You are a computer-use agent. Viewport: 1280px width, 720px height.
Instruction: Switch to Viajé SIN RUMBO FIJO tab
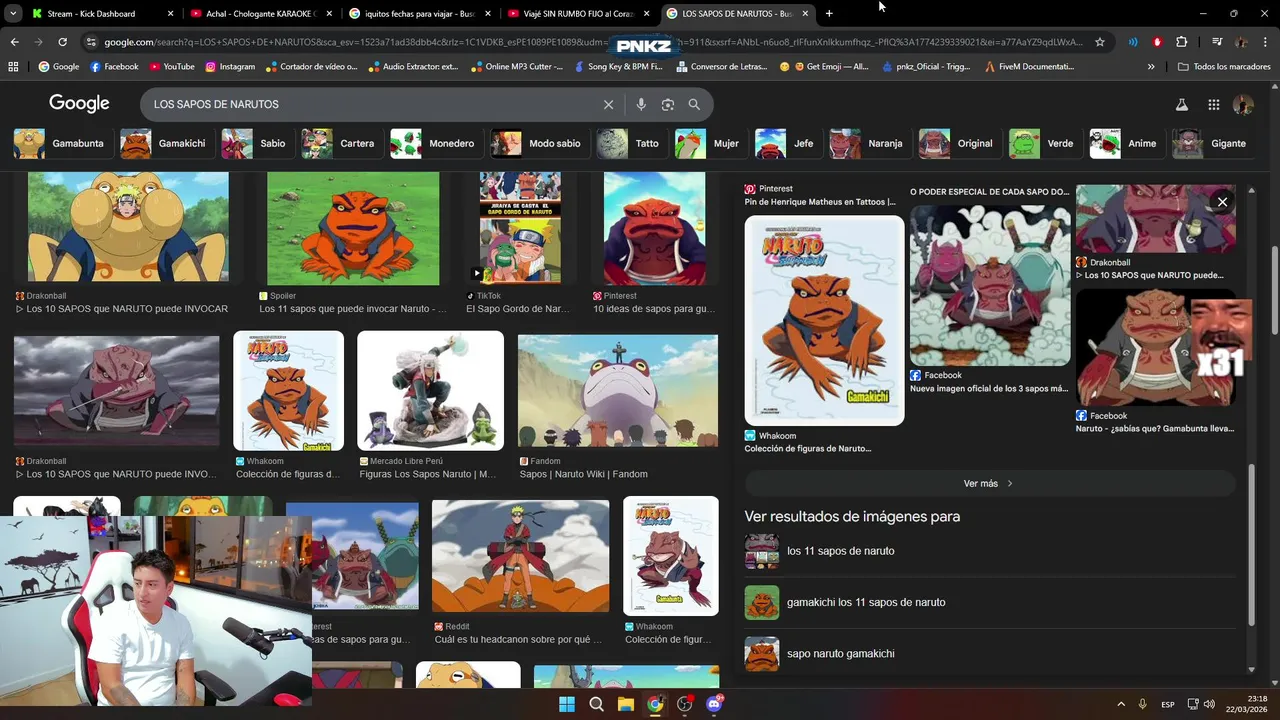pyautogui.click(x=578, y=13)
